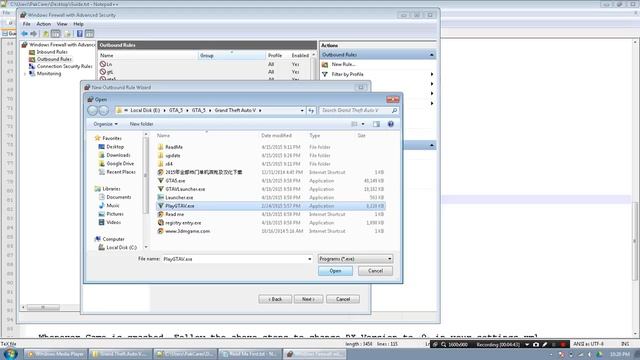The image size is (640, 360).
Task: Open Downloads under Favorites
Action: [118, 155]
